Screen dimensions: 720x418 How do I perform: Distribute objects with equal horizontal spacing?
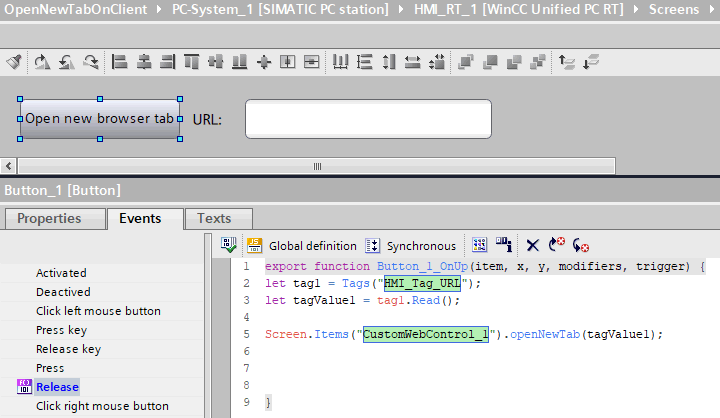coord(340,62)
